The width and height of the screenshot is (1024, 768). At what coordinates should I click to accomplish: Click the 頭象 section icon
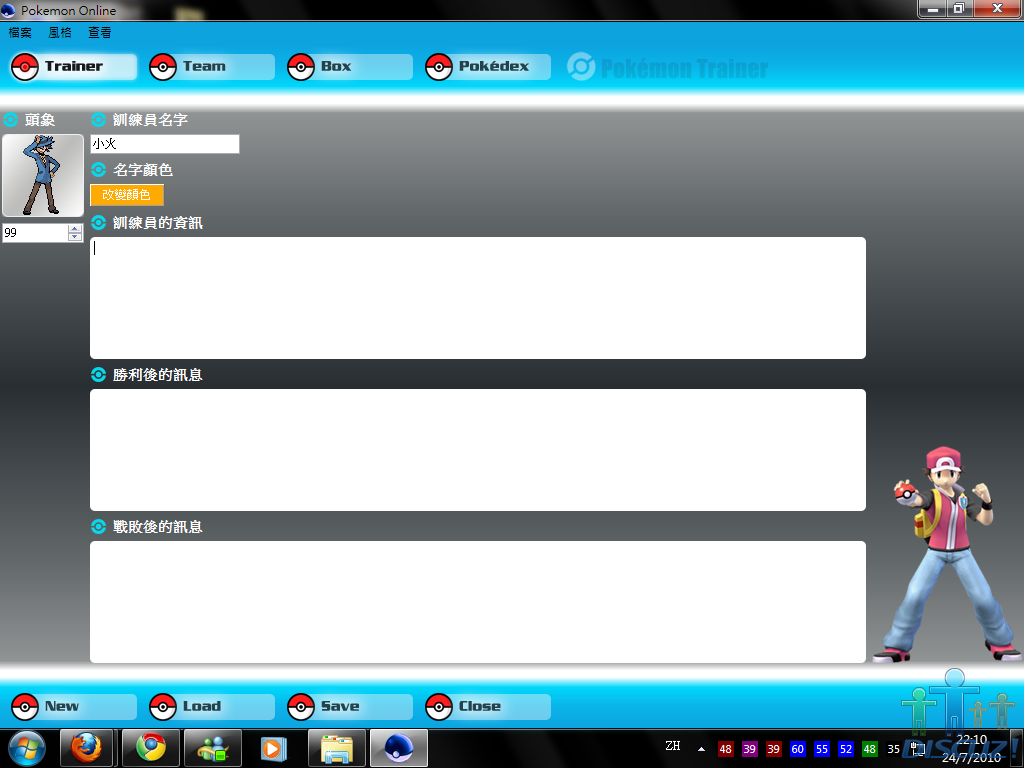[x=11, y=120]
